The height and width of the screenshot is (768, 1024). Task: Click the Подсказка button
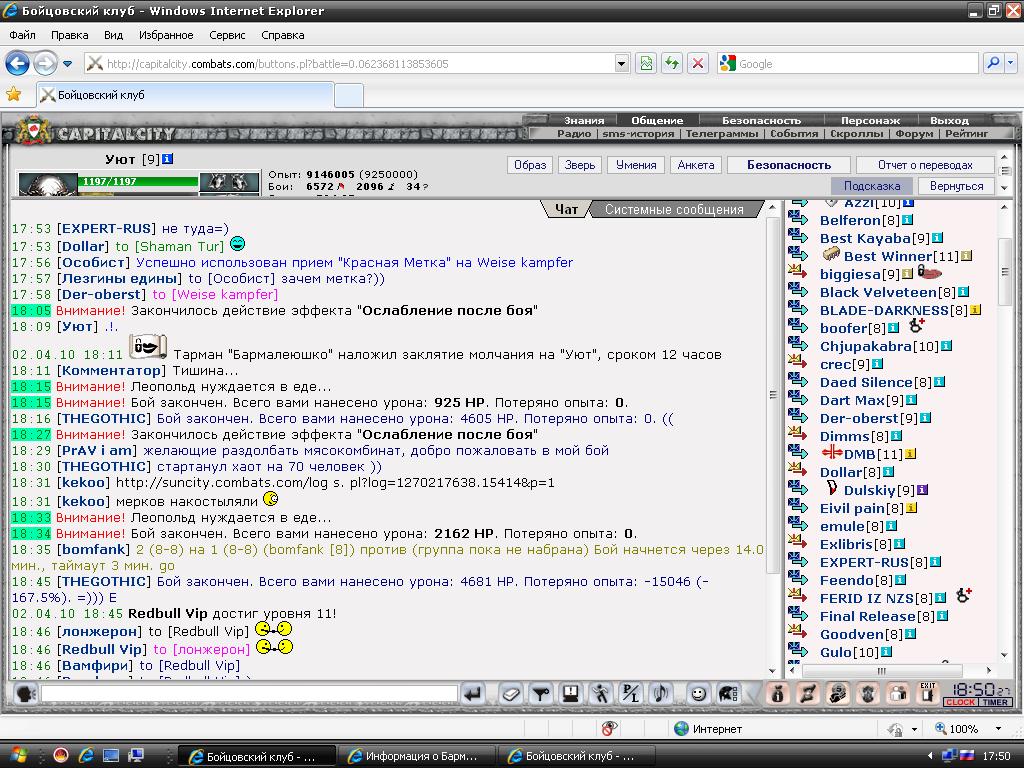[x=872, y=186]
